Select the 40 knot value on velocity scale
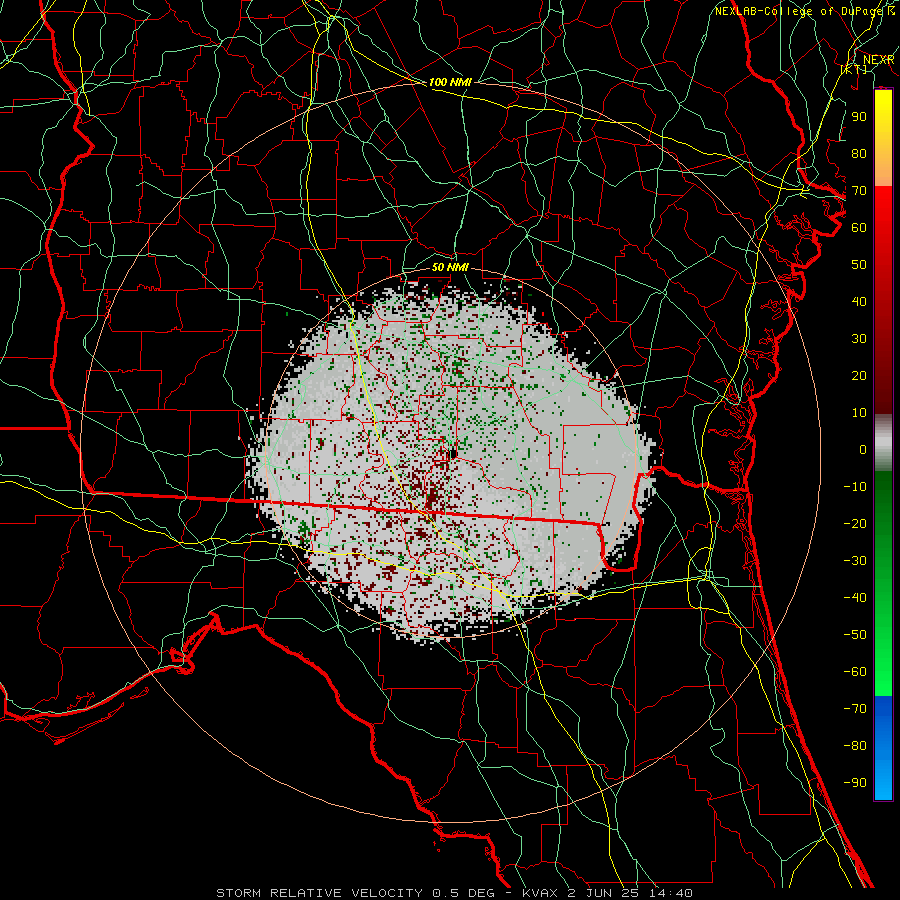Viewport: 900px width, 900px height. coord(859,301)
